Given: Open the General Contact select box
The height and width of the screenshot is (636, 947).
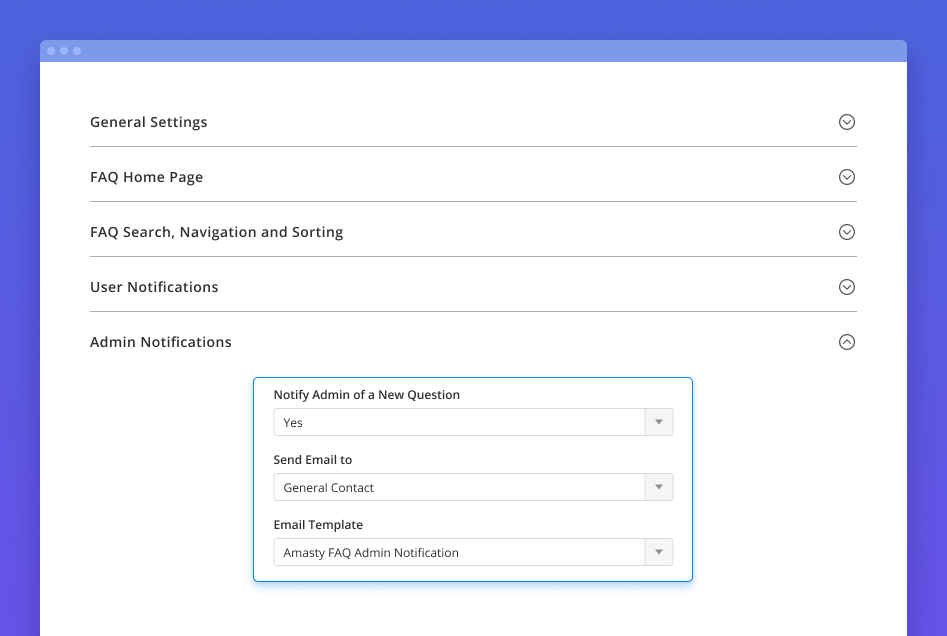Looking at the screenshot, I should coord(460,487).
